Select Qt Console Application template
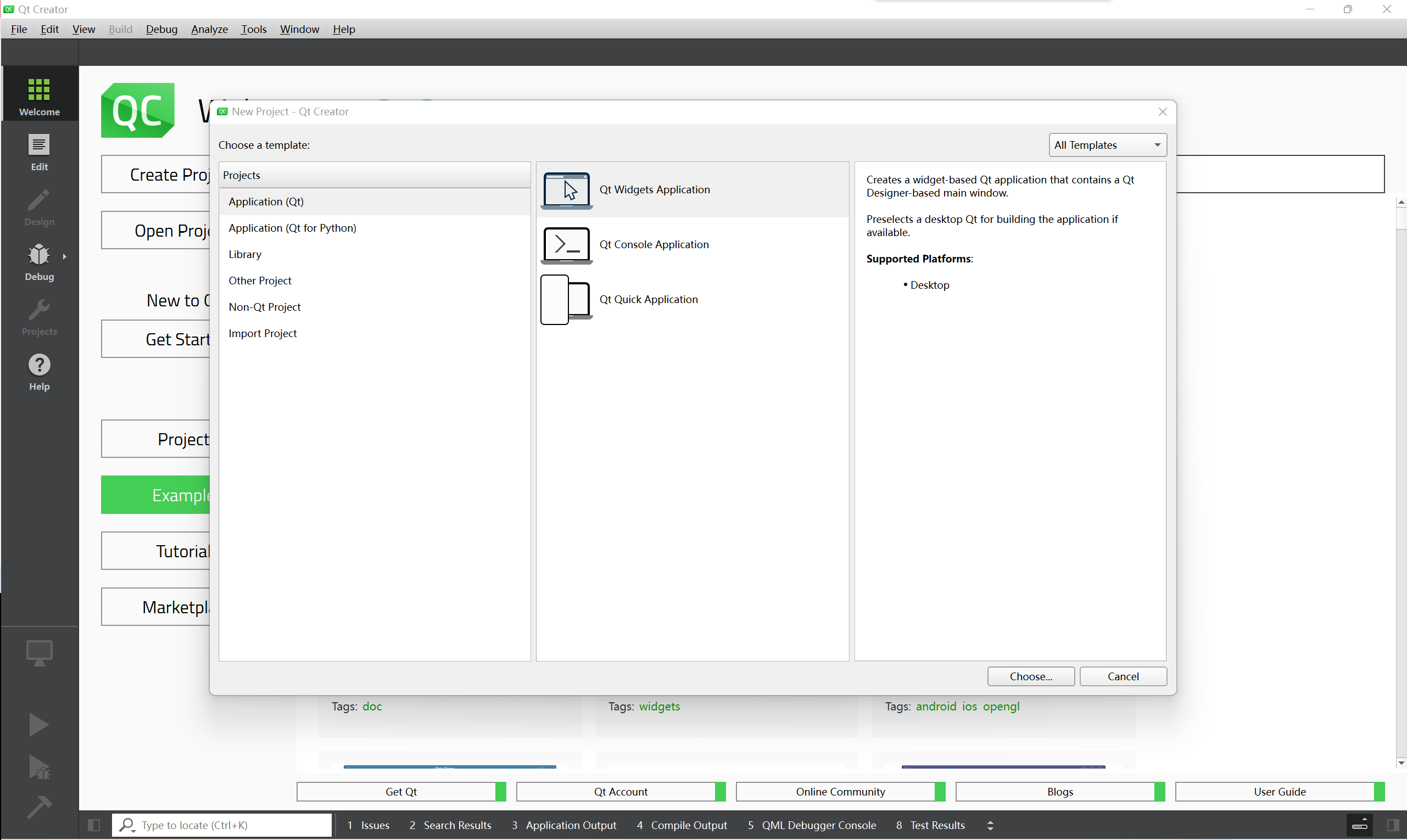 [x=692, y=244]
